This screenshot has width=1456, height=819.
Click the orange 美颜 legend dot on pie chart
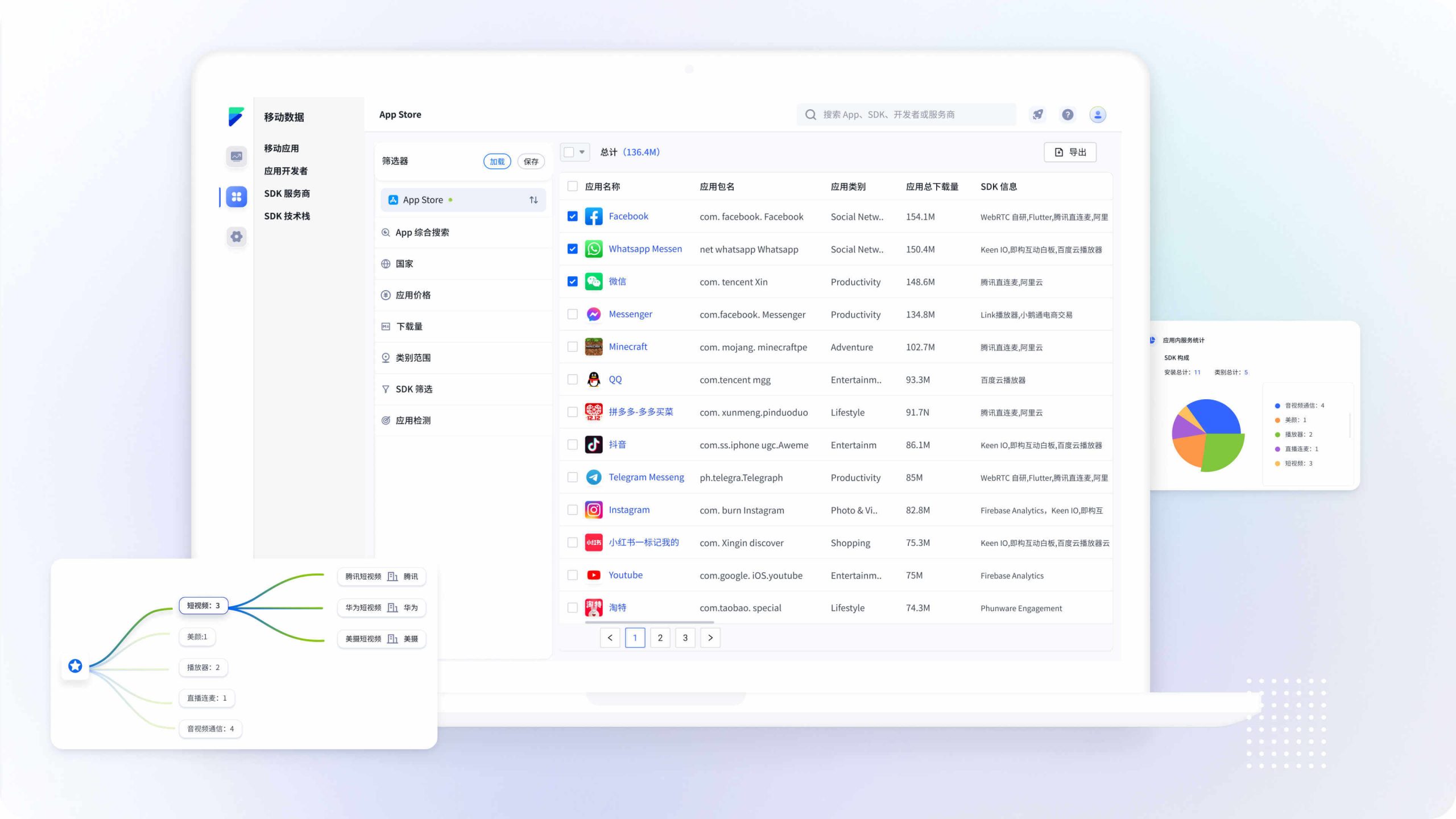(x=1277, y=420)
